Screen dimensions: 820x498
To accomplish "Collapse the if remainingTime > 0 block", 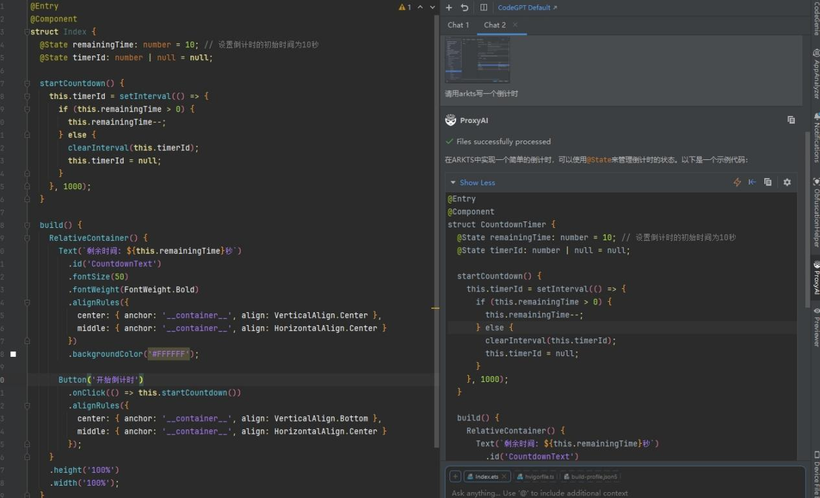I will (26, 109).
